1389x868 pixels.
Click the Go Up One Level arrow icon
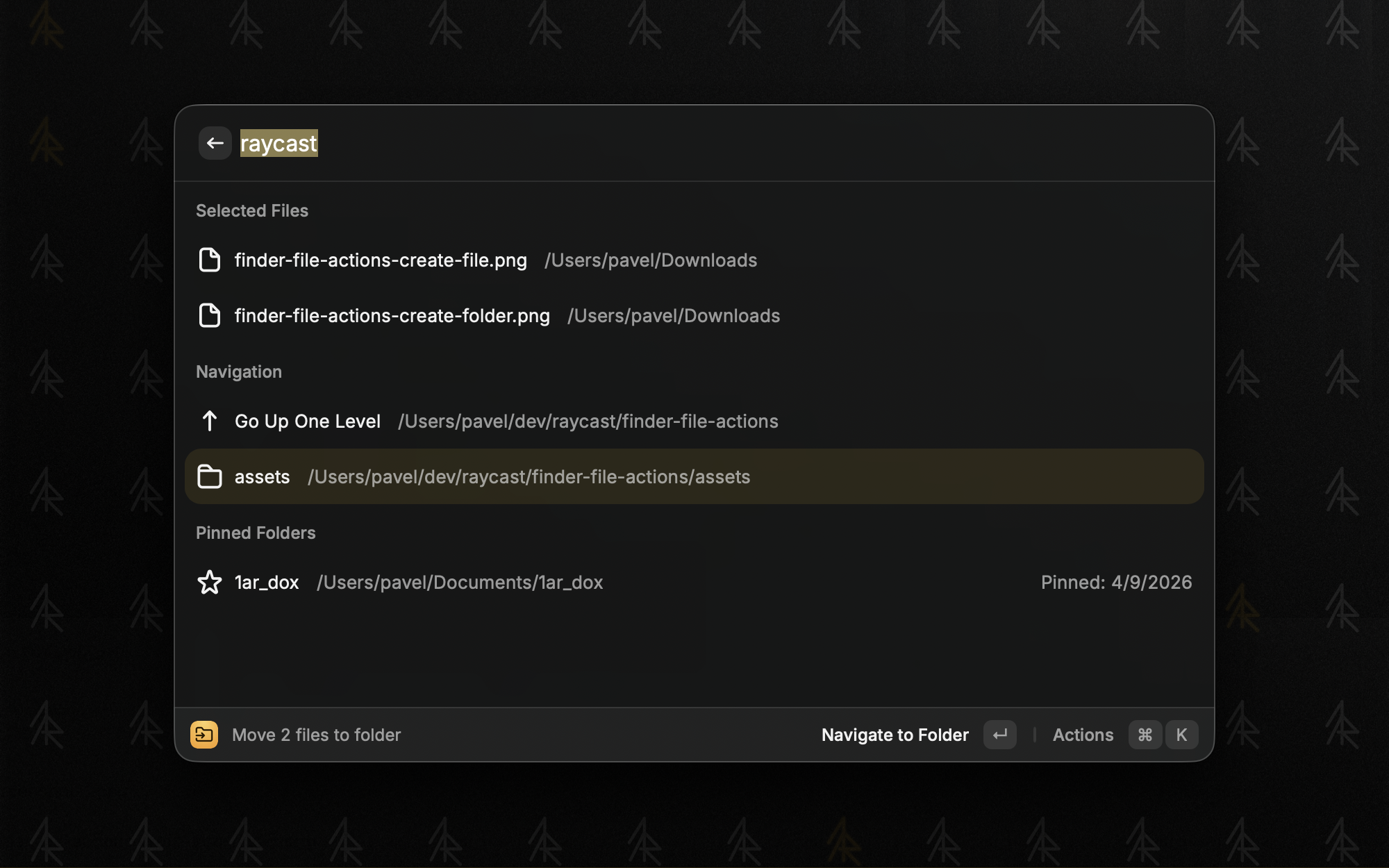[x=209, y=421]
